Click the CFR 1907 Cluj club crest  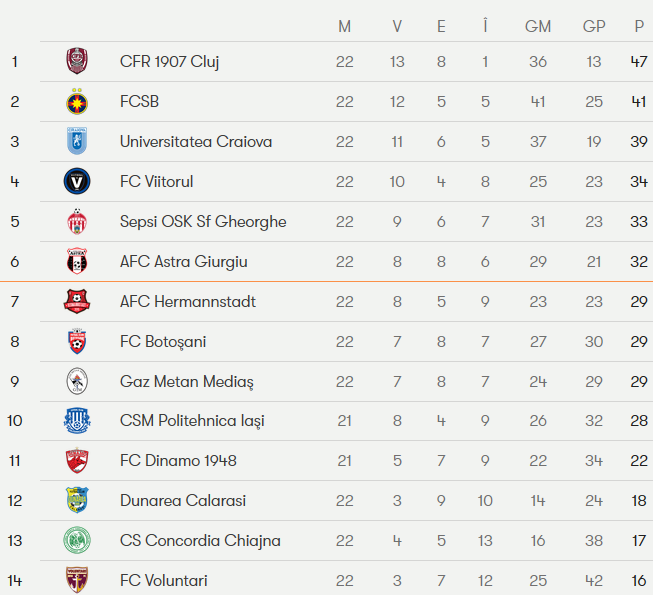coord(77,62)
